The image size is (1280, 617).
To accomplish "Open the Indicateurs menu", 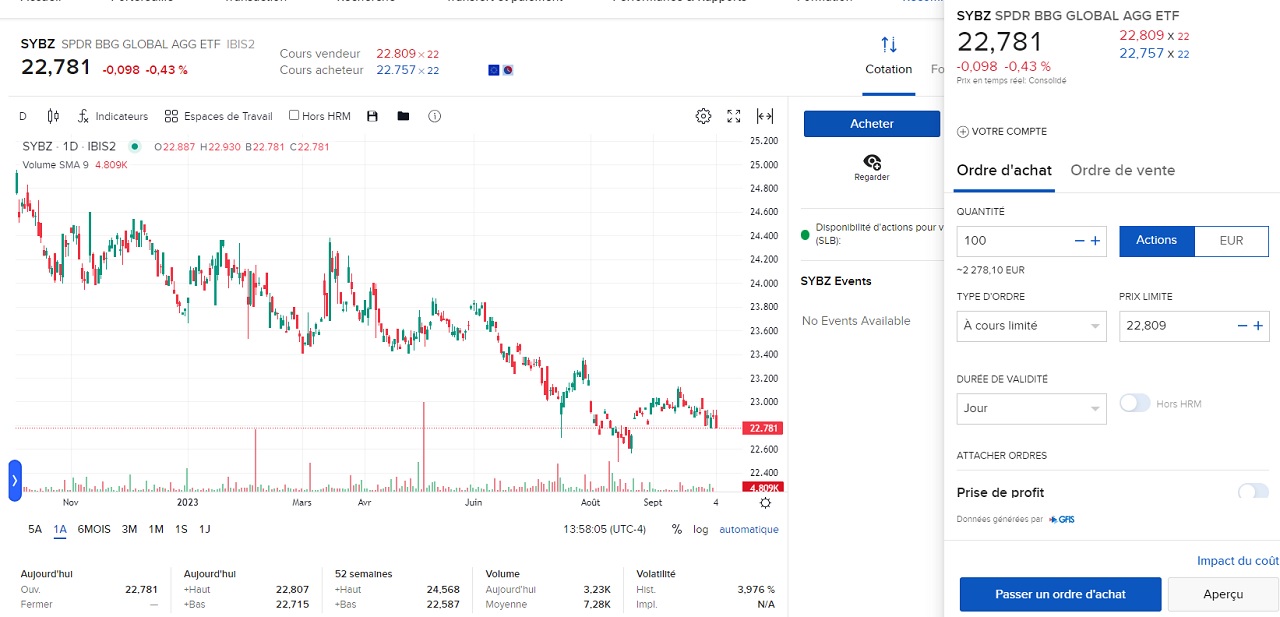I will tap(112, 116).
